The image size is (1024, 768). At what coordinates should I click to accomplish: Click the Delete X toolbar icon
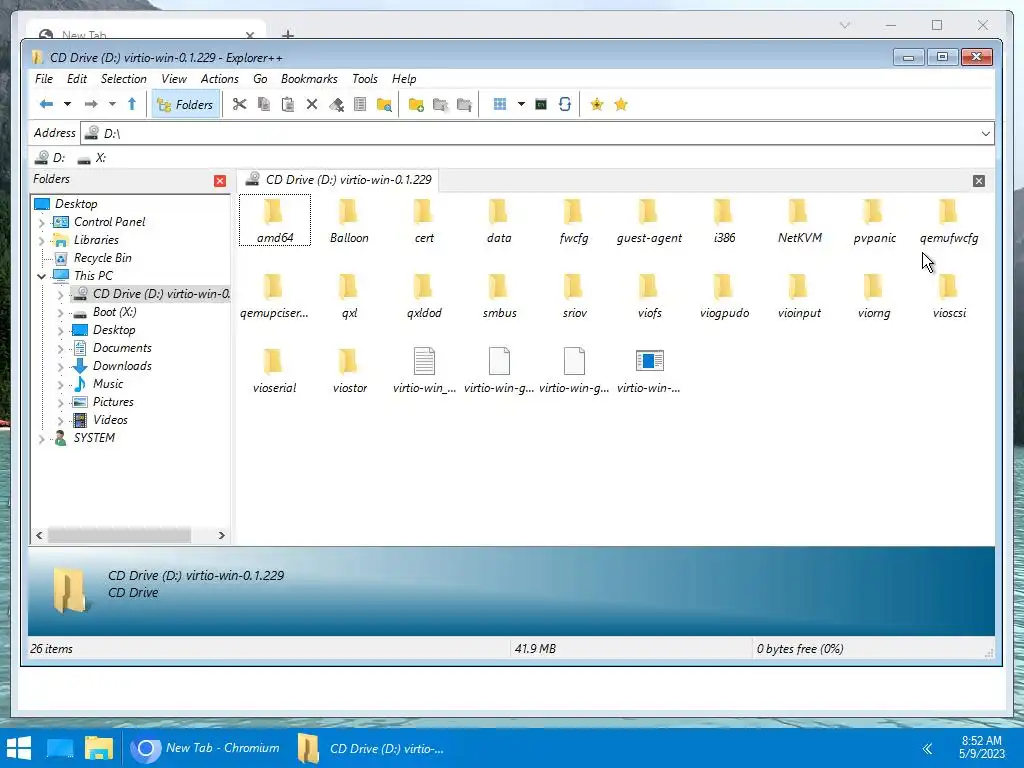point(312,104)
